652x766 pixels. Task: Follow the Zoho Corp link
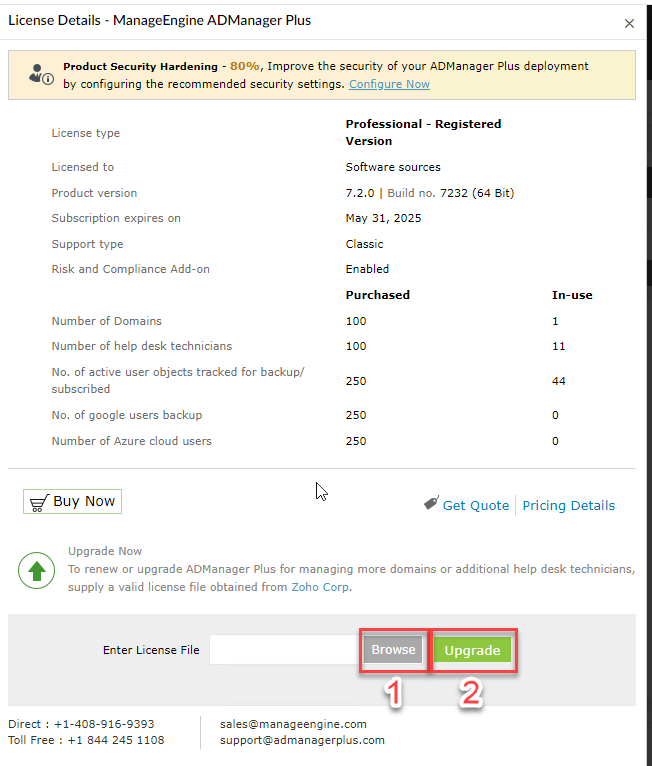pos(320,587)
